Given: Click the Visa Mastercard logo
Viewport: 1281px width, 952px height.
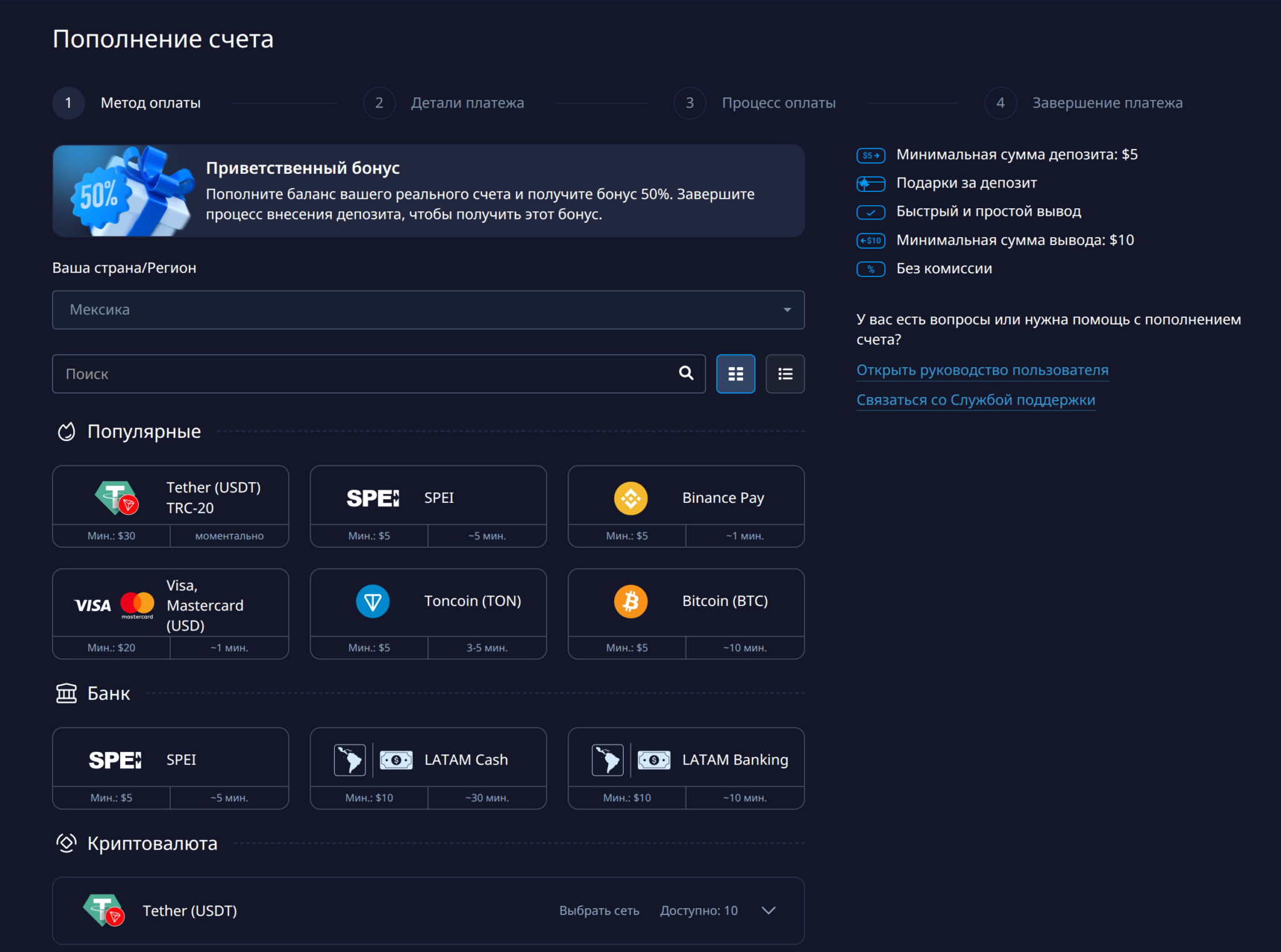Looking at the screenshot, I should tap(114, 604).
